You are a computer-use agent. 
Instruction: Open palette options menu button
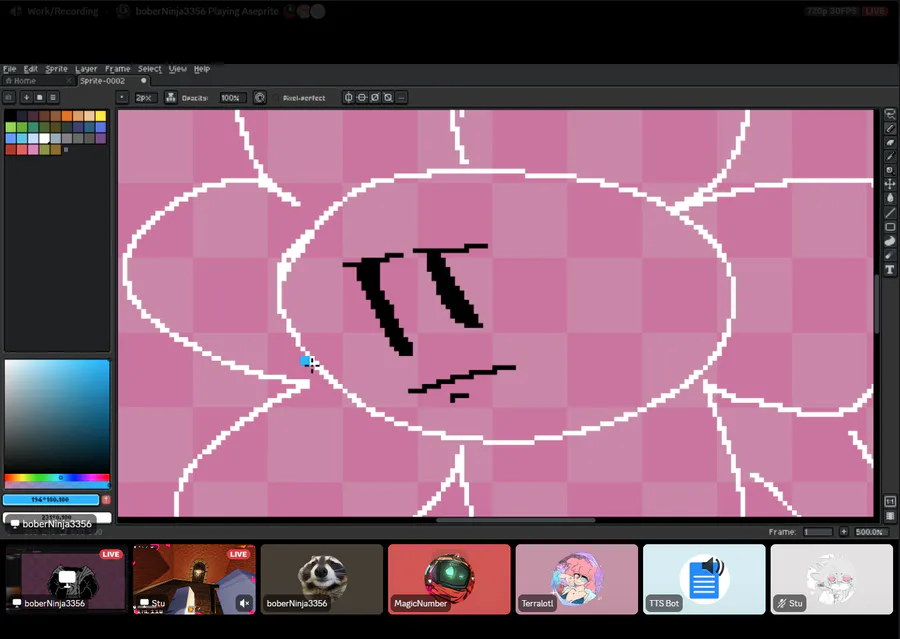53,98
